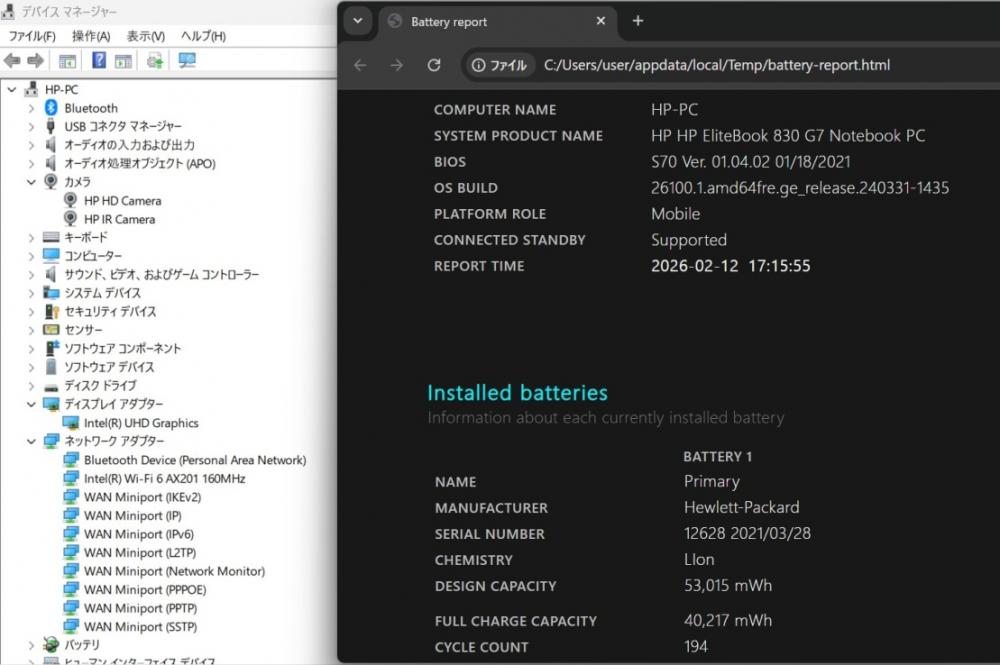Select the HP IR Camera device
This screenshot has width=1000, height=665.
(119, 219)
